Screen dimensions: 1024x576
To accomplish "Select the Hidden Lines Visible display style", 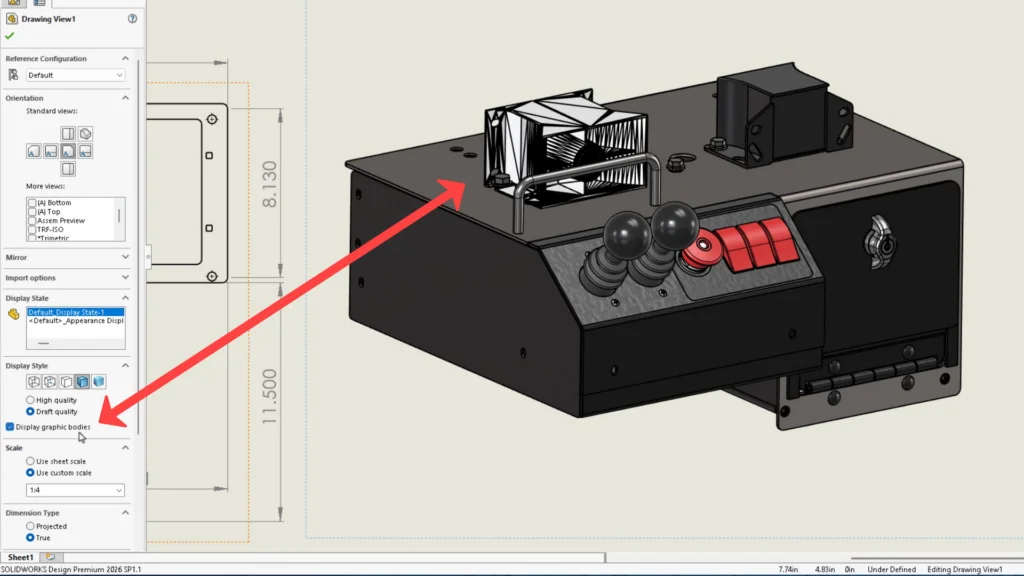I will 51,382.
